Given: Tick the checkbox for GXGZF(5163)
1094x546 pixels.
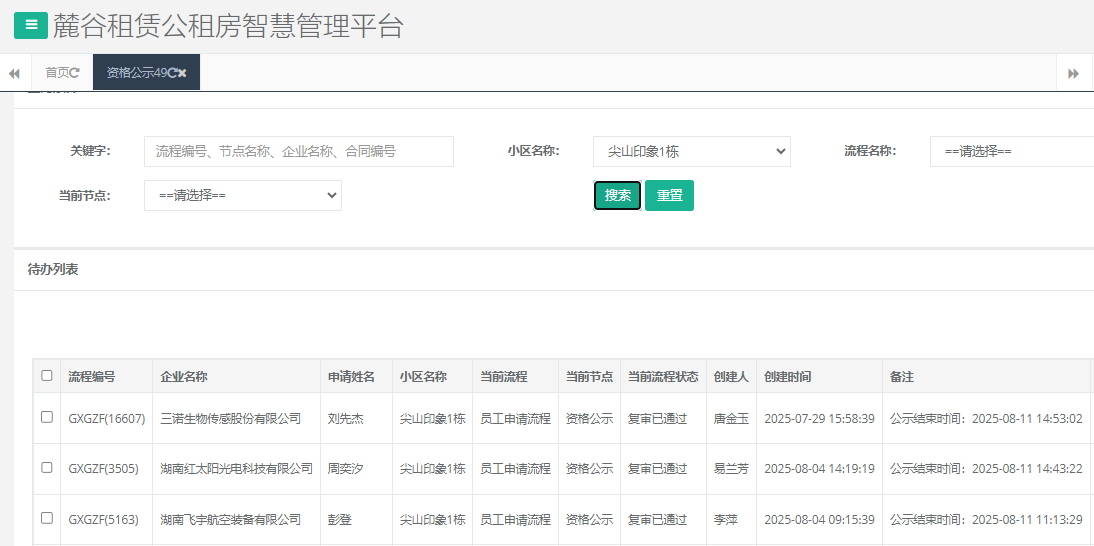Looking at the screenshot, I should point(47,519).
